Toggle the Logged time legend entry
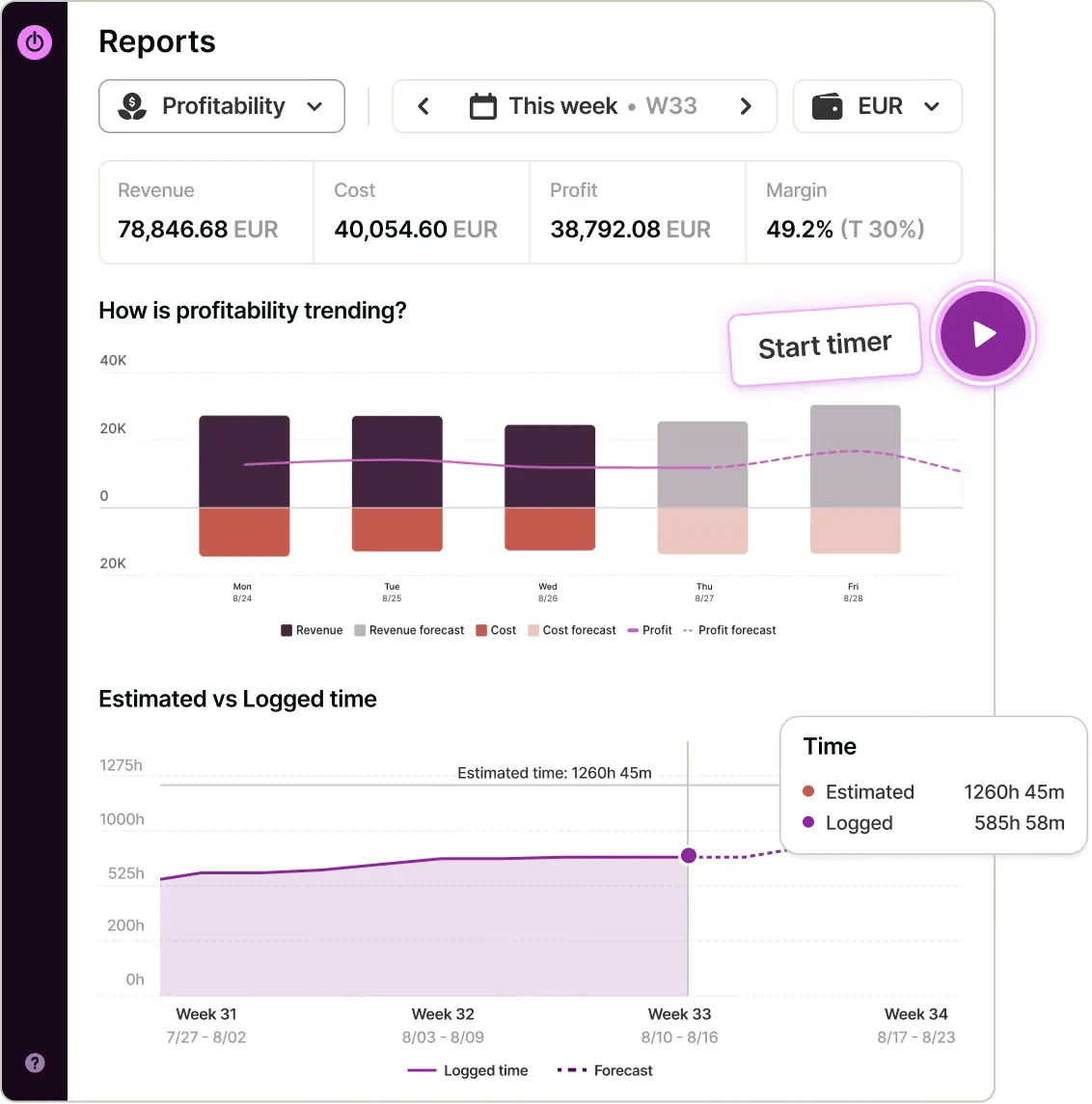The image size is (1092, 1104). [467, 1070]
